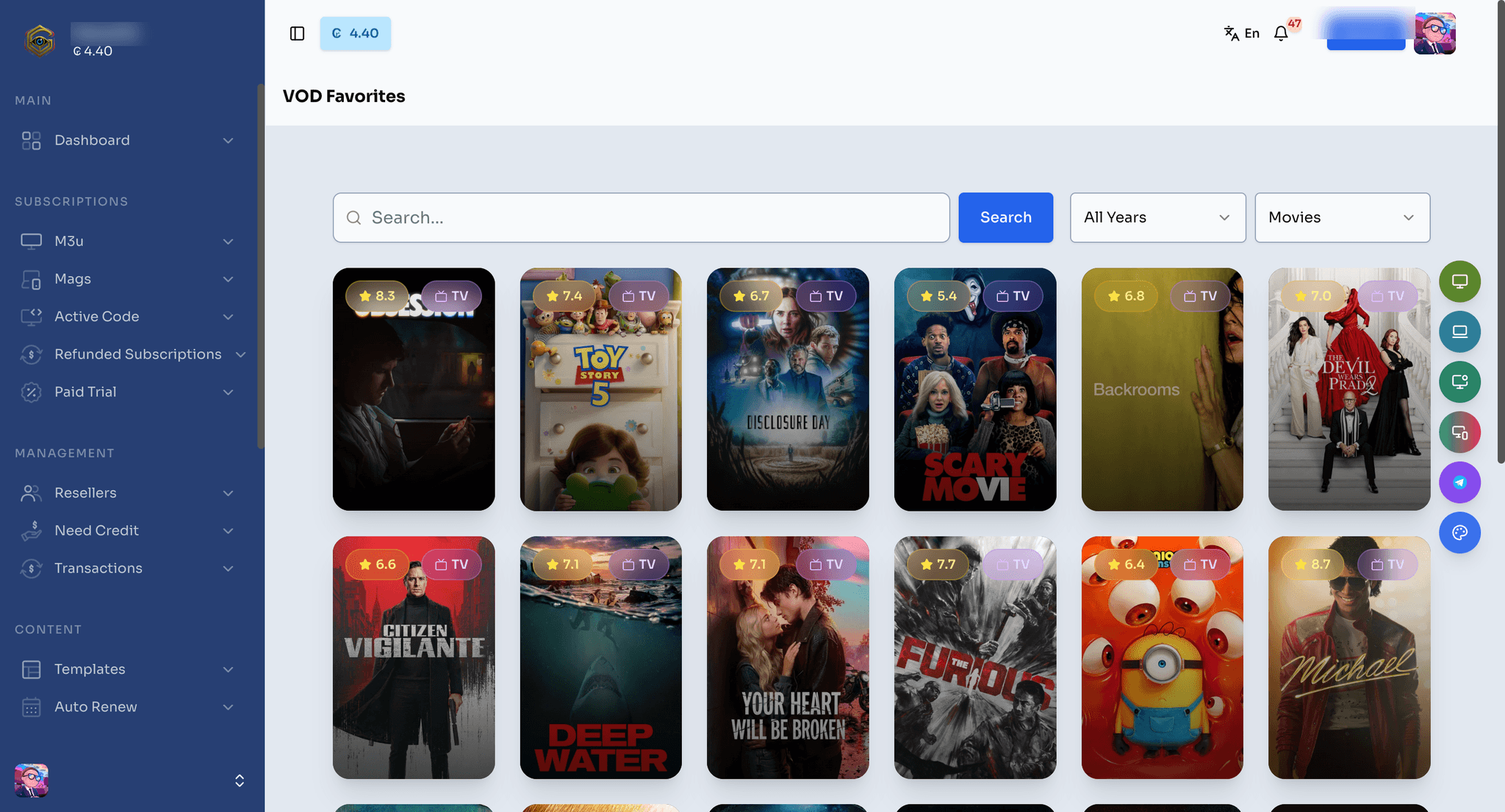Click the red 47 notification count
This screenshot has width=1505, height=812.
(1294, 24)
